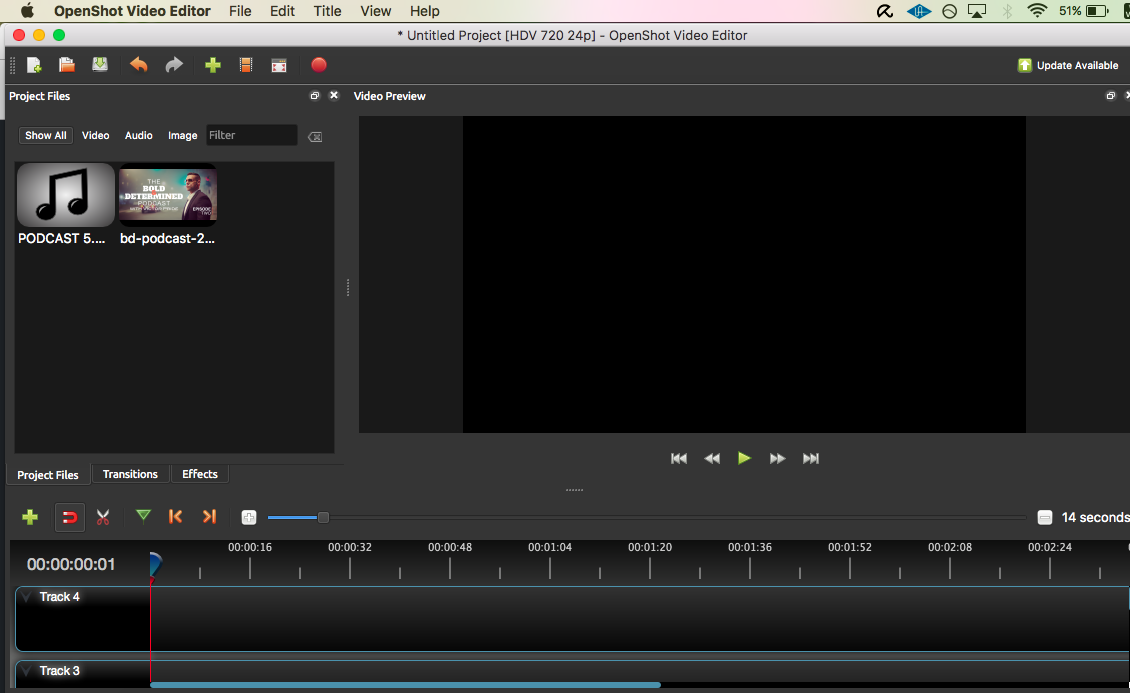The width and height of the screenshot is (1130, 693).
Task: Filter project files by Audio
Action: pos(138,135)
